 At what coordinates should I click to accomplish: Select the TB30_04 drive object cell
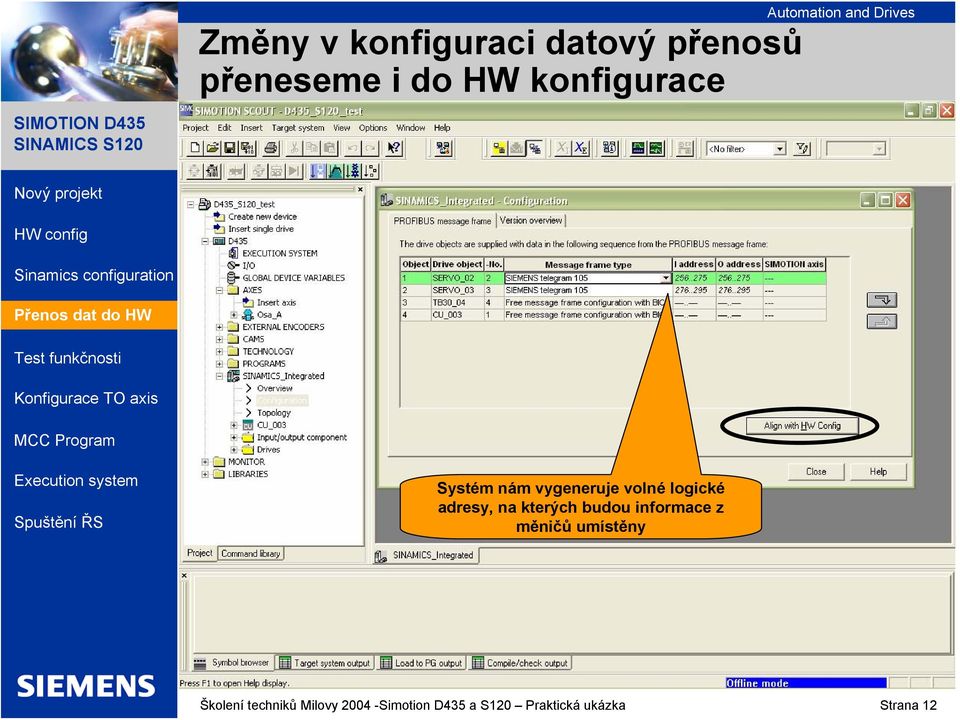(457, 302)
